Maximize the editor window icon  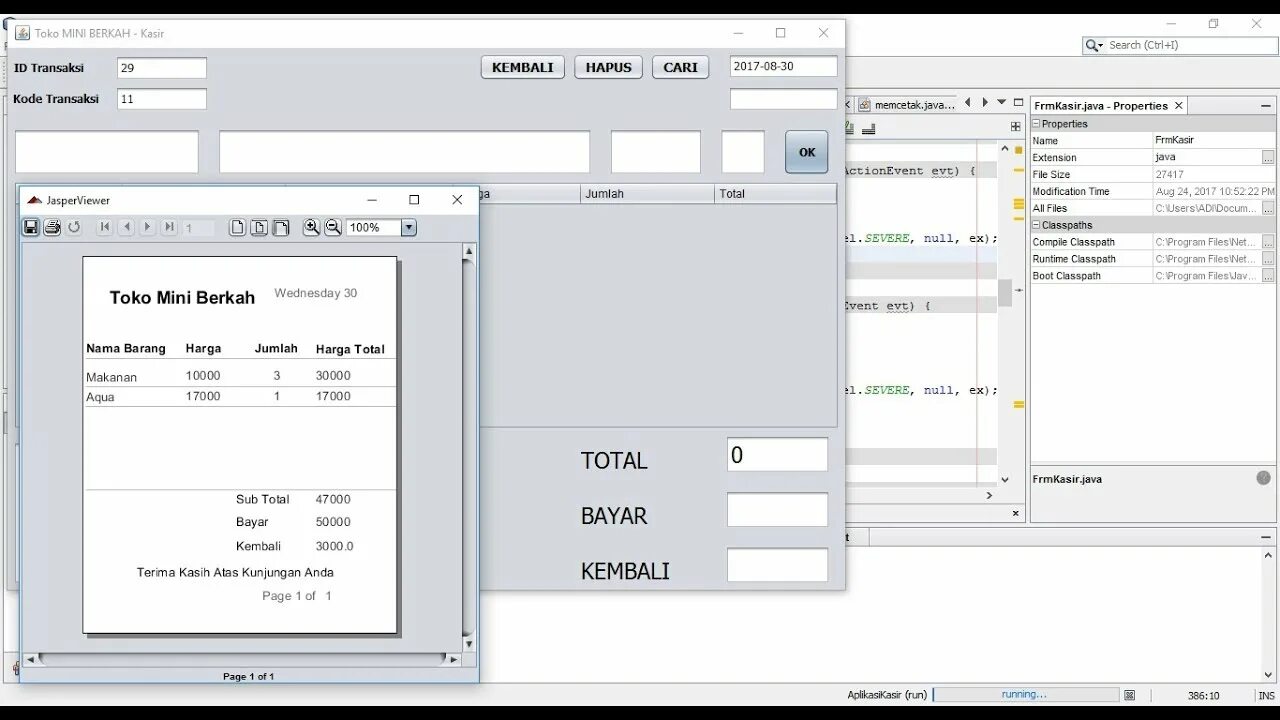1018,102
